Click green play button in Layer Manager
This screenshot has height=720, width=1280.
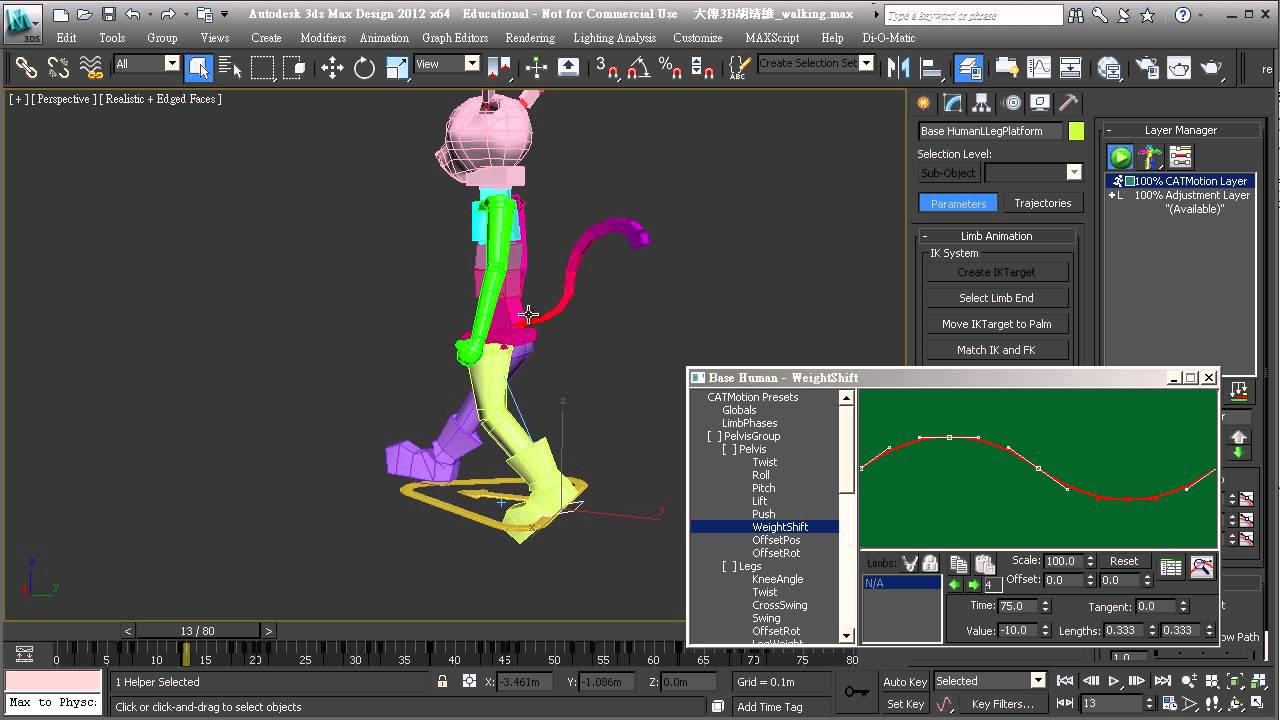point(1120,157)
